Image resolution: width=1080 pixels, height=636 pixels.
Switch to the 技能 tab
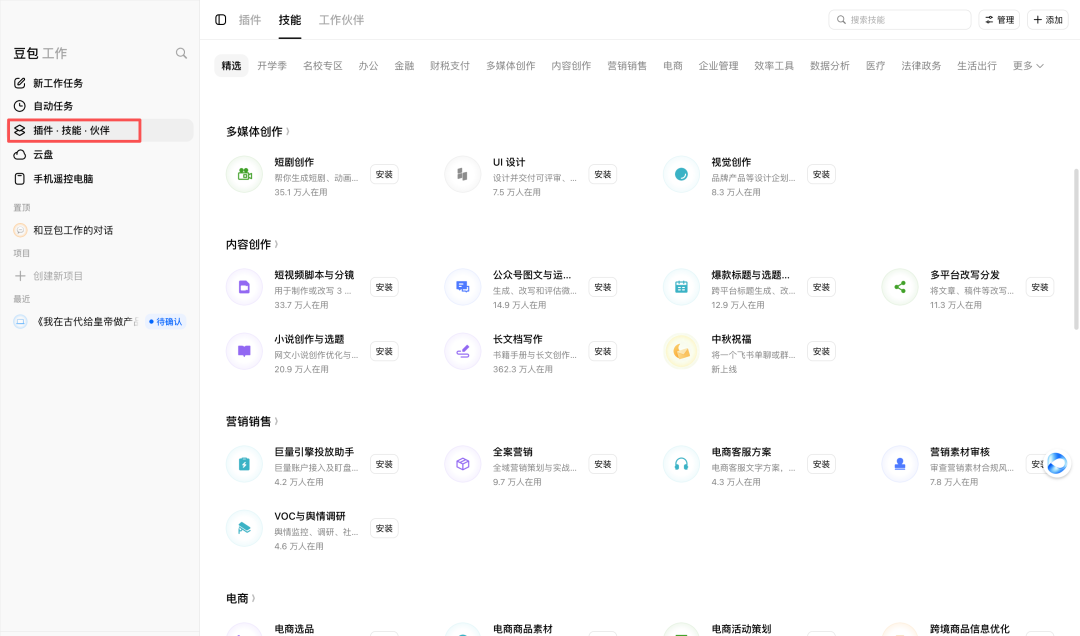tap(289, 20)
